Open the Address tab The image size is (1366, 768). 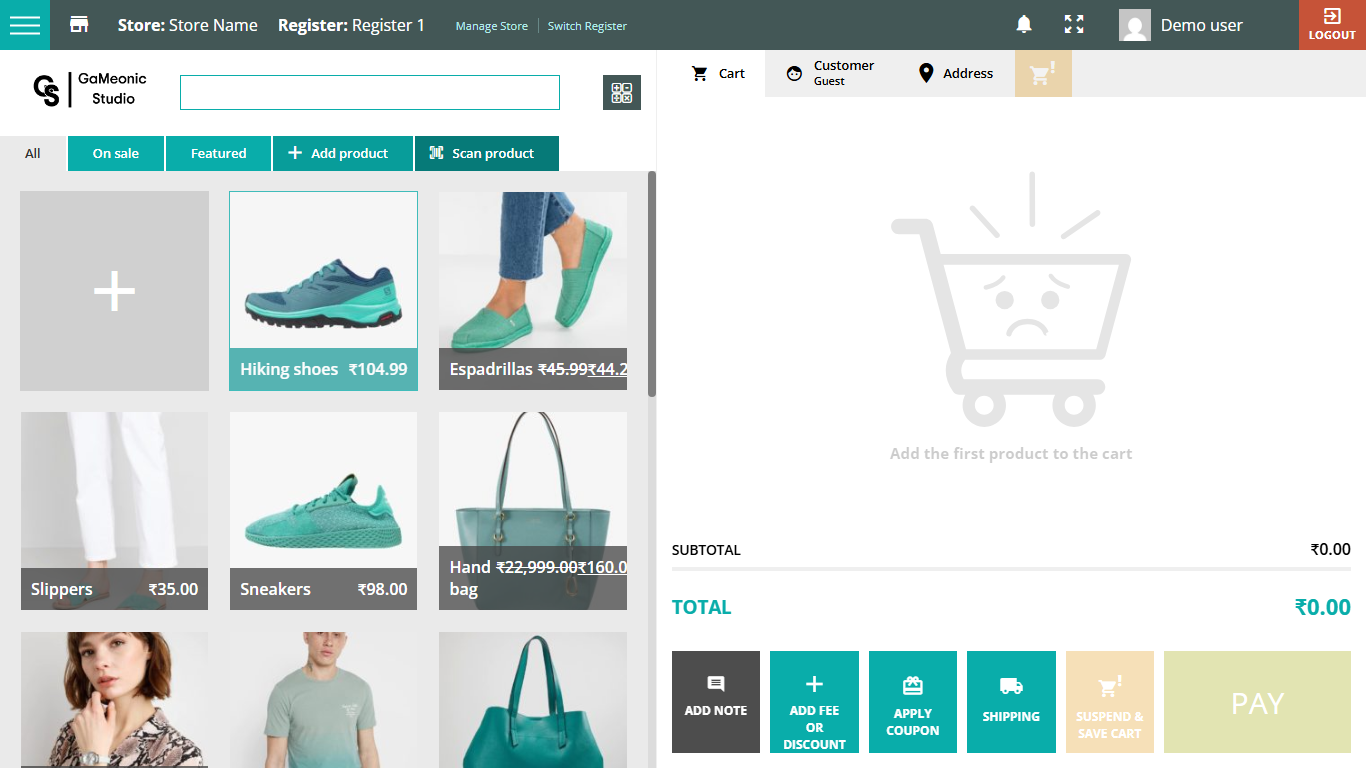click(x=956, y=74)
